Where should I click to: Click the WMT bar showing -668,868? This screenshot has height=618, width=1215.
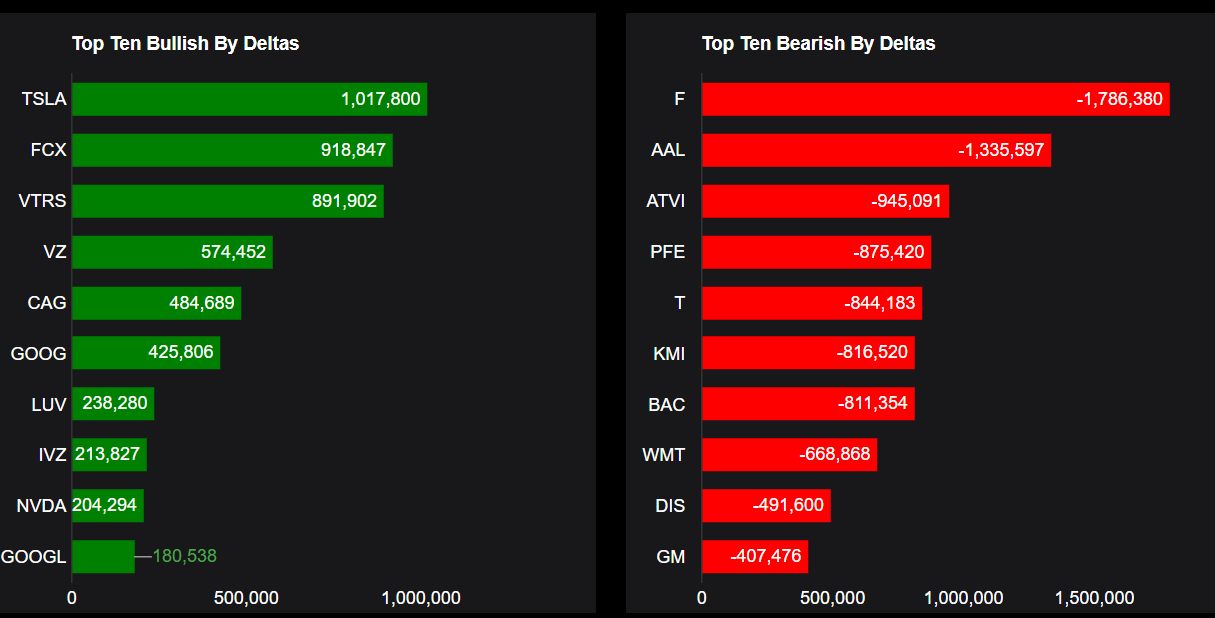pyautogui.click(x=789, y=455)
